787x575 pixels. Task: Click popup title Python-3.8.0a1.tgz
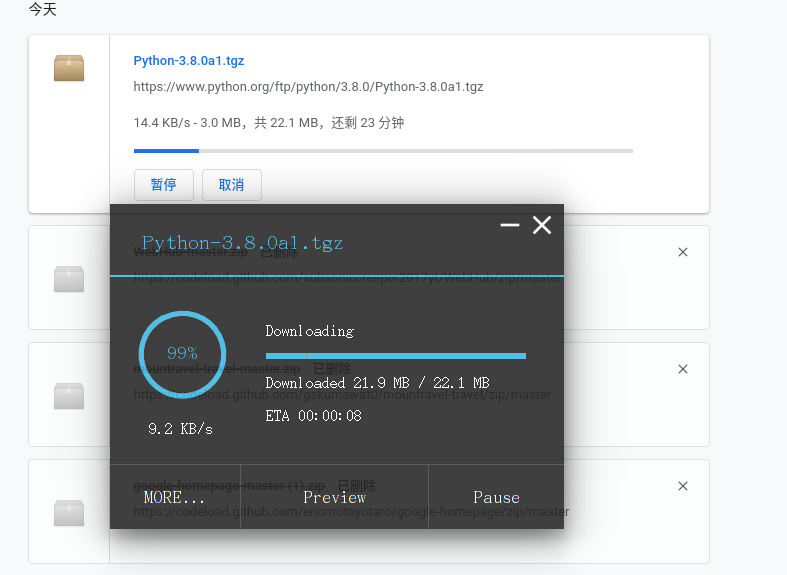click(242, 243)
